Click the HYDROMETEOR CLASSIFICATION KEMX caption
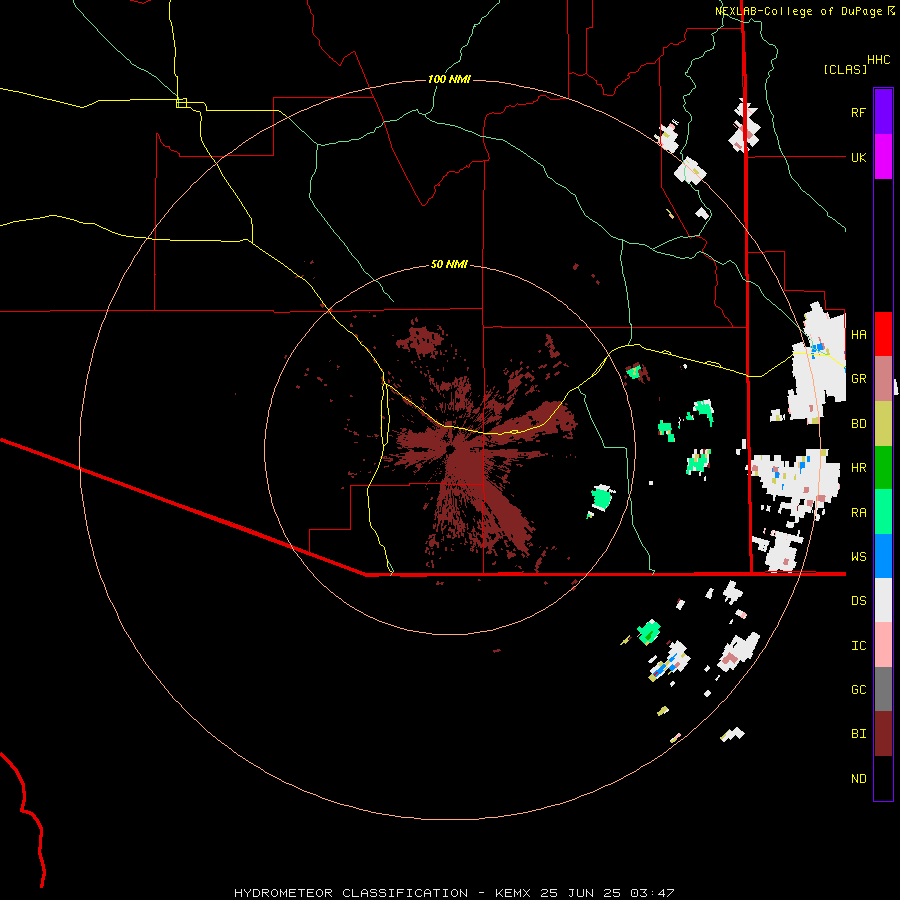 coord(454,893)
